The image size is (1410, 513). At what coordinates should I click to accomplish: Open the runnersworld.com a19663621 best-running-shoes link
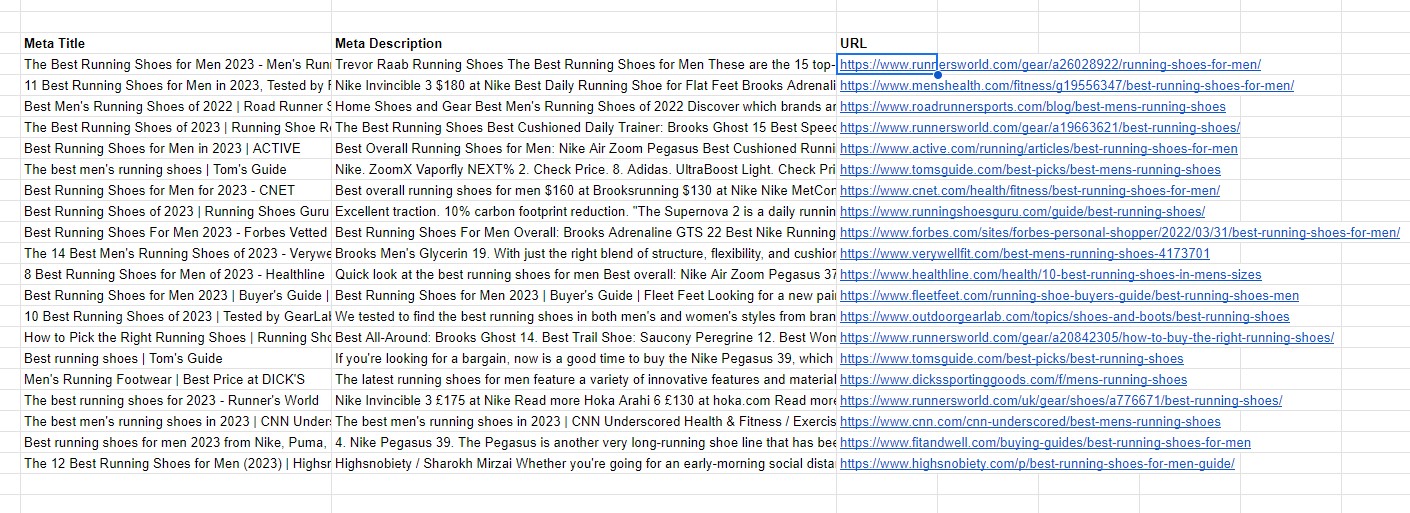pos(1040,128)
